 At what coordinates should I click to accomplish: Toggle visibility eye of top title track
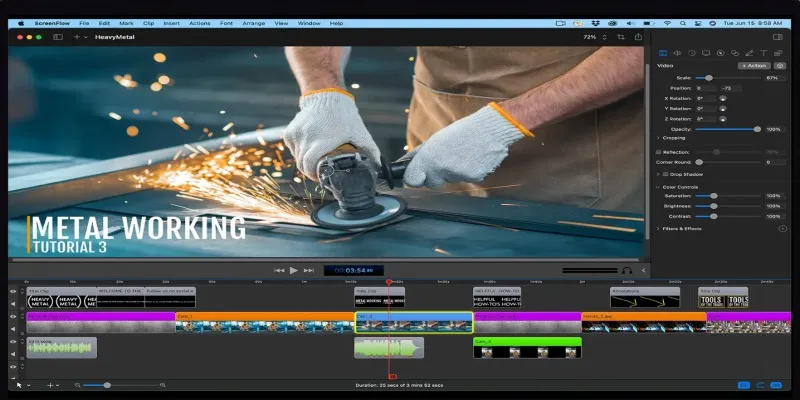point(13,291)
